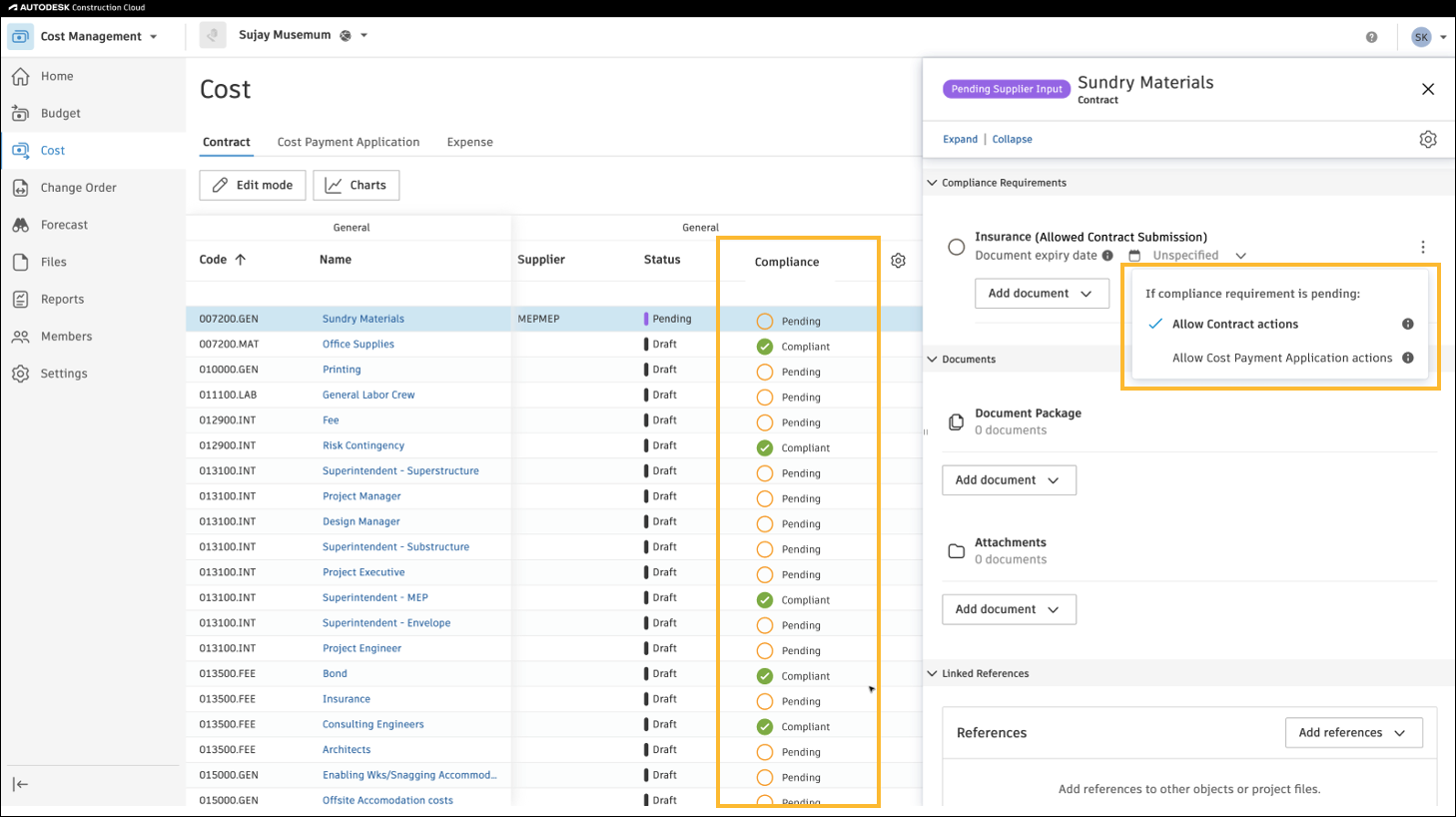This screenshot has height=817, width=1456.
Task: Collapse the left navigation sidebar
Action: pos(20,784)
